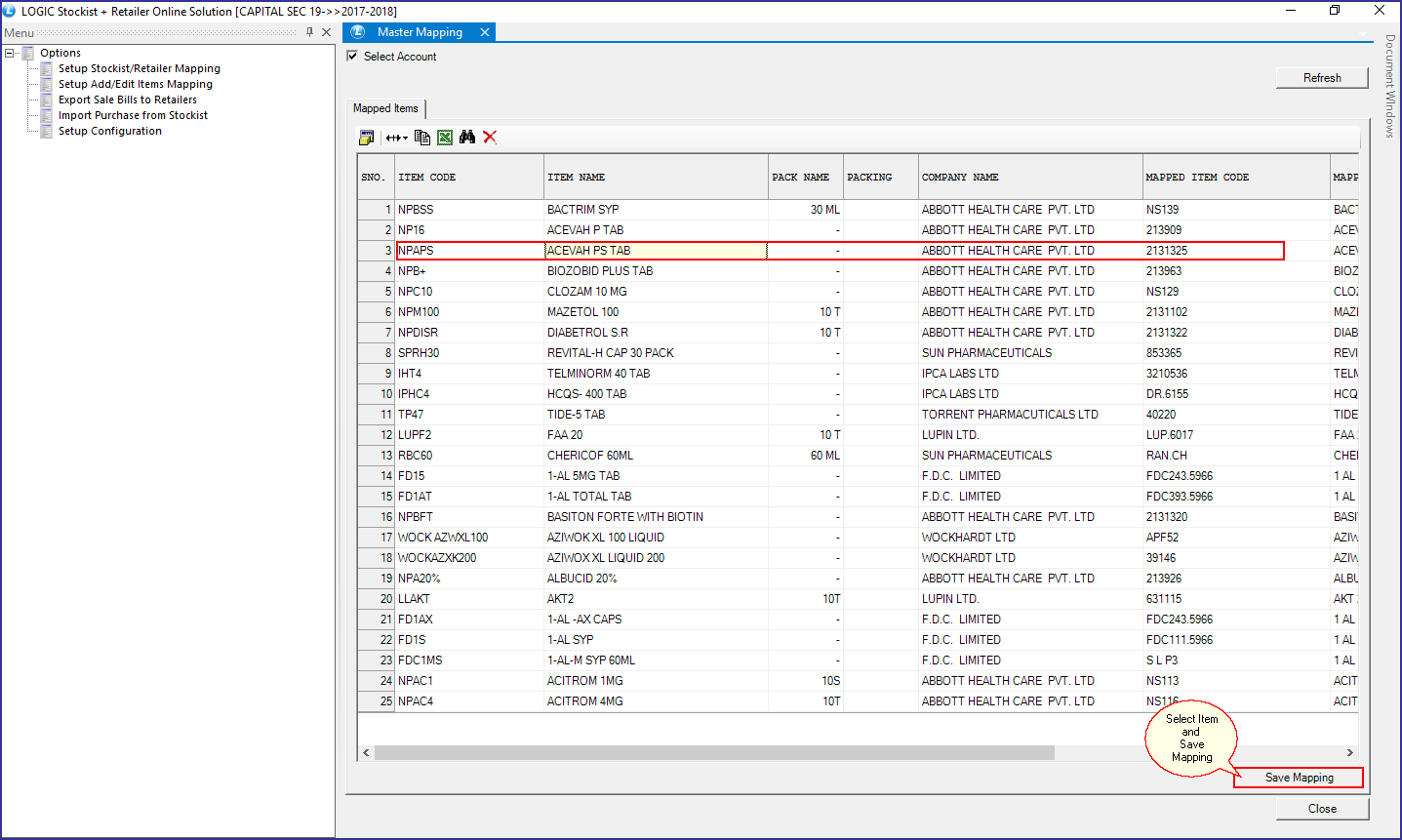
Task: Export grid with the Excel icon
Action: pyautogui.click(x=445, y=138)
